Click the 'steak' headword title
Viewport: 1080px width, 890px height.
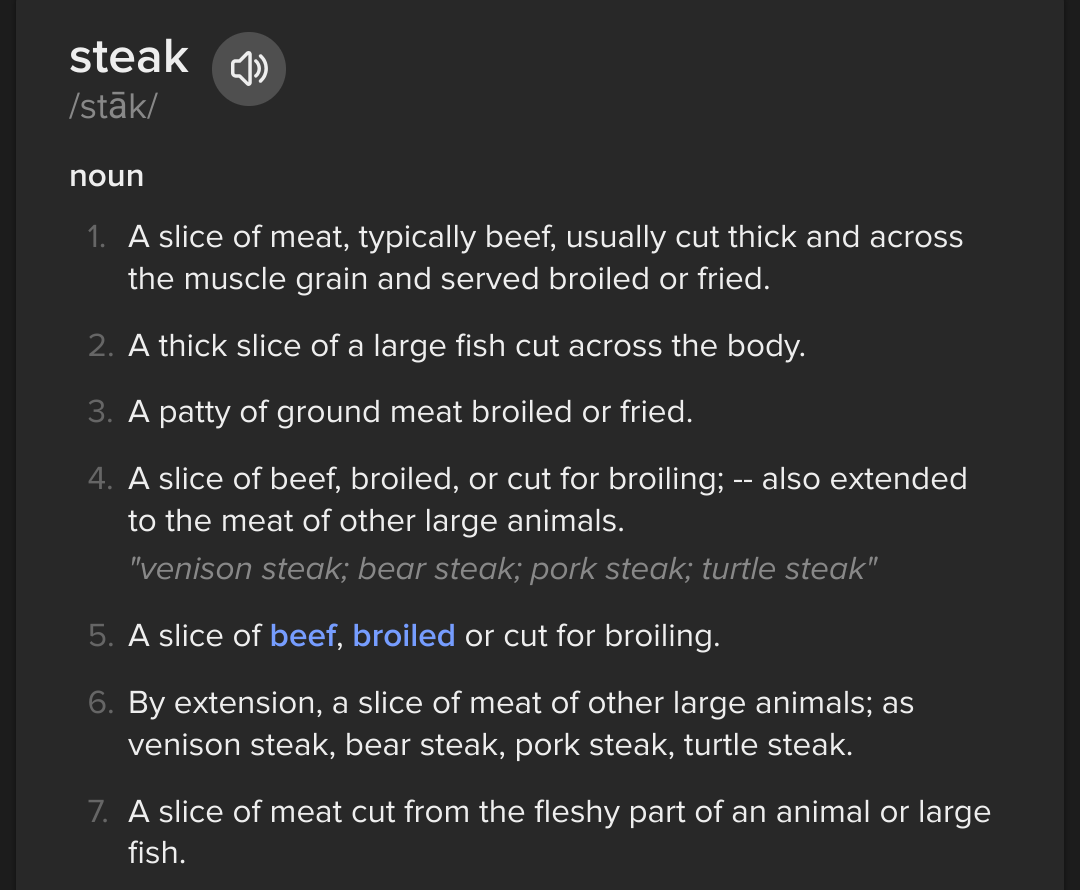(x=128, y=57)
